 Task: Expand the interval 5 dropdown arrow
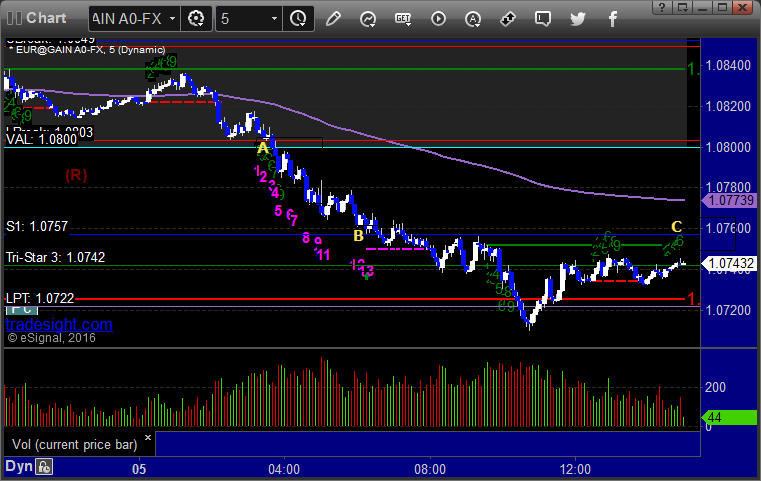click(x=274, y=19)
